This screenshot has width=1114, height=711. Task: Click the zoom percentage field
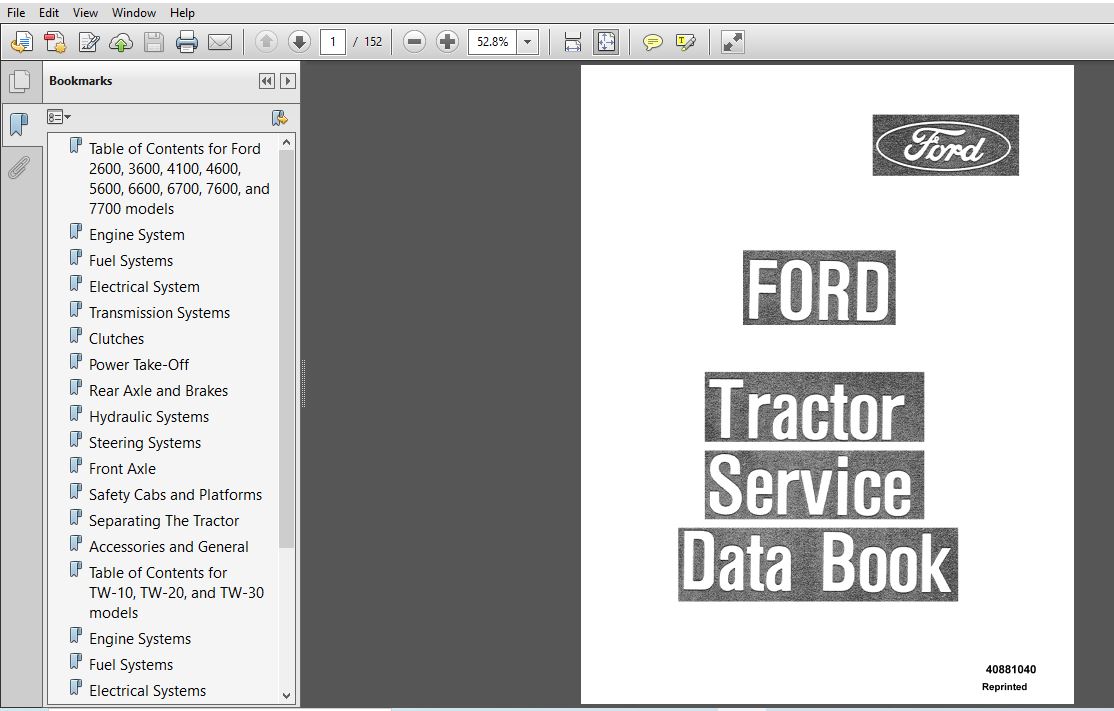(492, 42)
